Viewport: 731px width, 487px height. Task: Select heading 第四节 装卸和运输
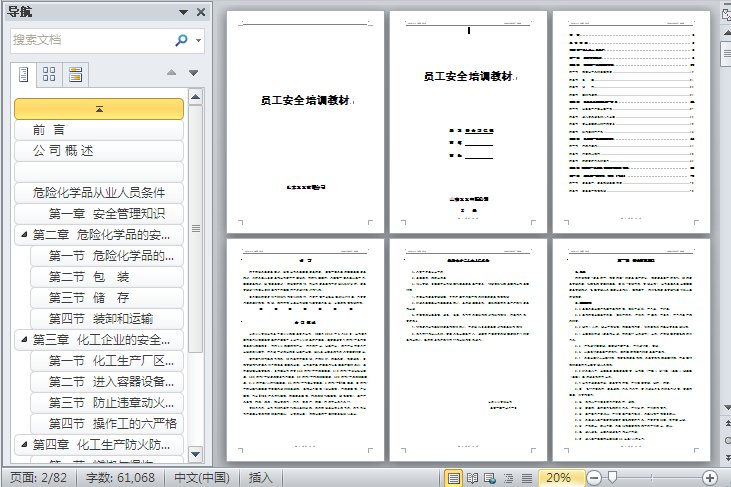tap(107, 319)
